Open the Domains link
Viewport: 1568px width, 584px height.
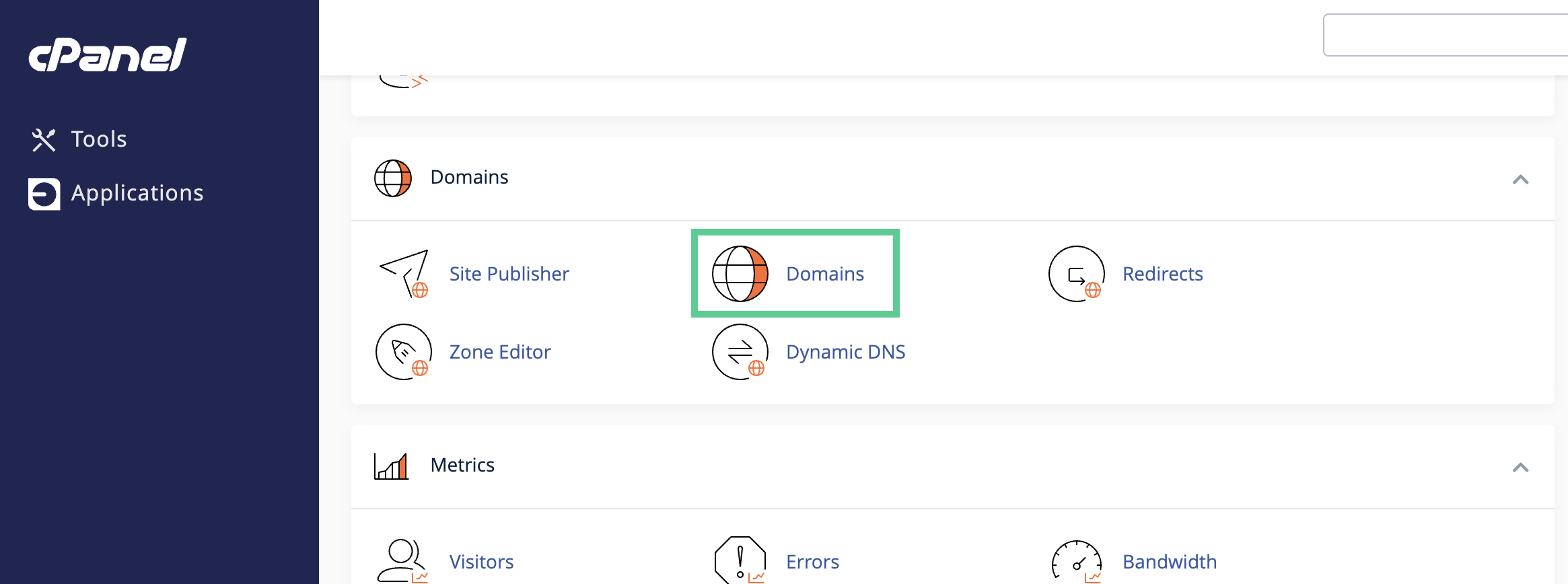tap(825, 274)
